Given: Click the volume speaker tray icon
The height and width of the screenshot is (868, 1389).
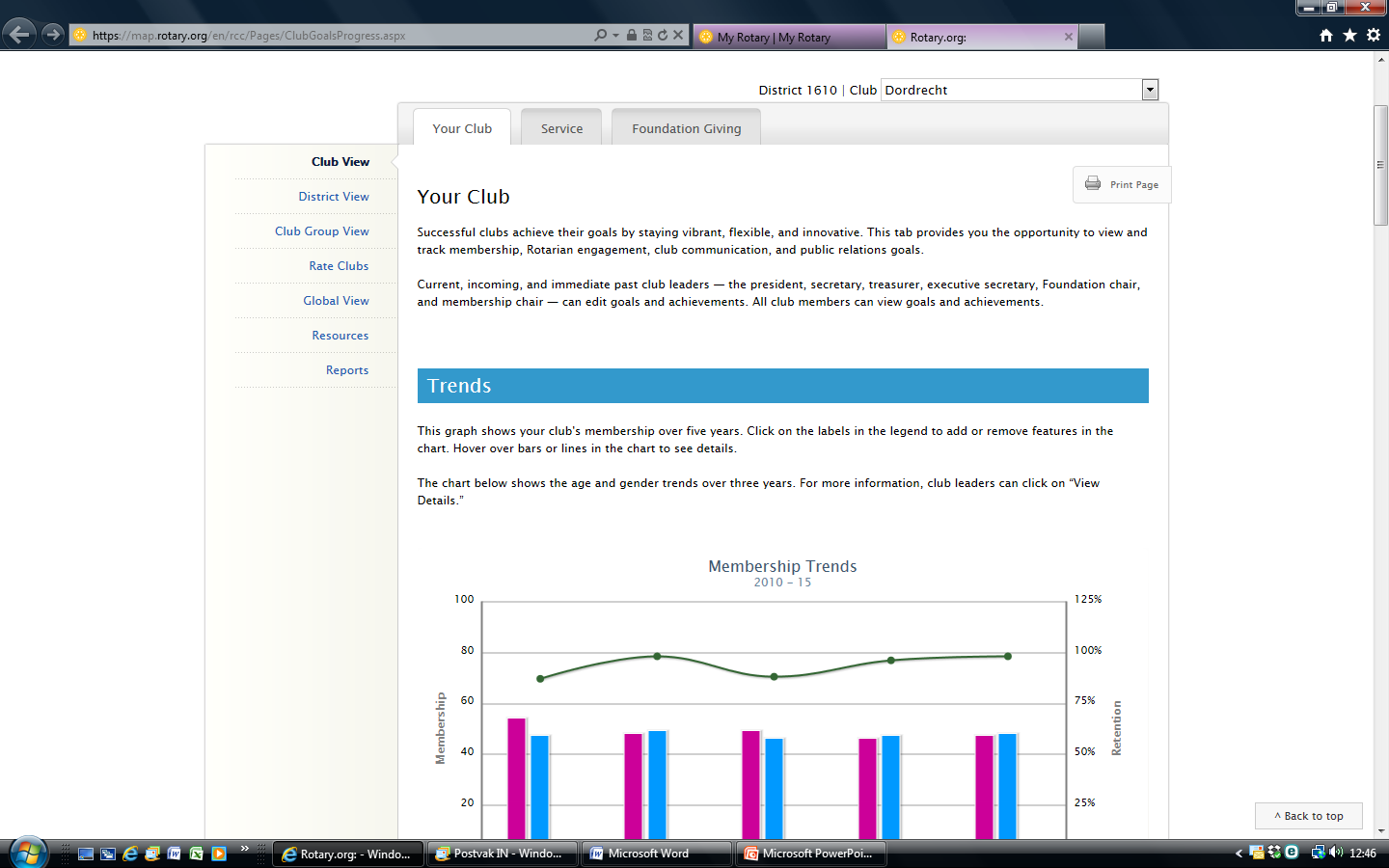Looking at the screenshot, I should [1336, 853].
